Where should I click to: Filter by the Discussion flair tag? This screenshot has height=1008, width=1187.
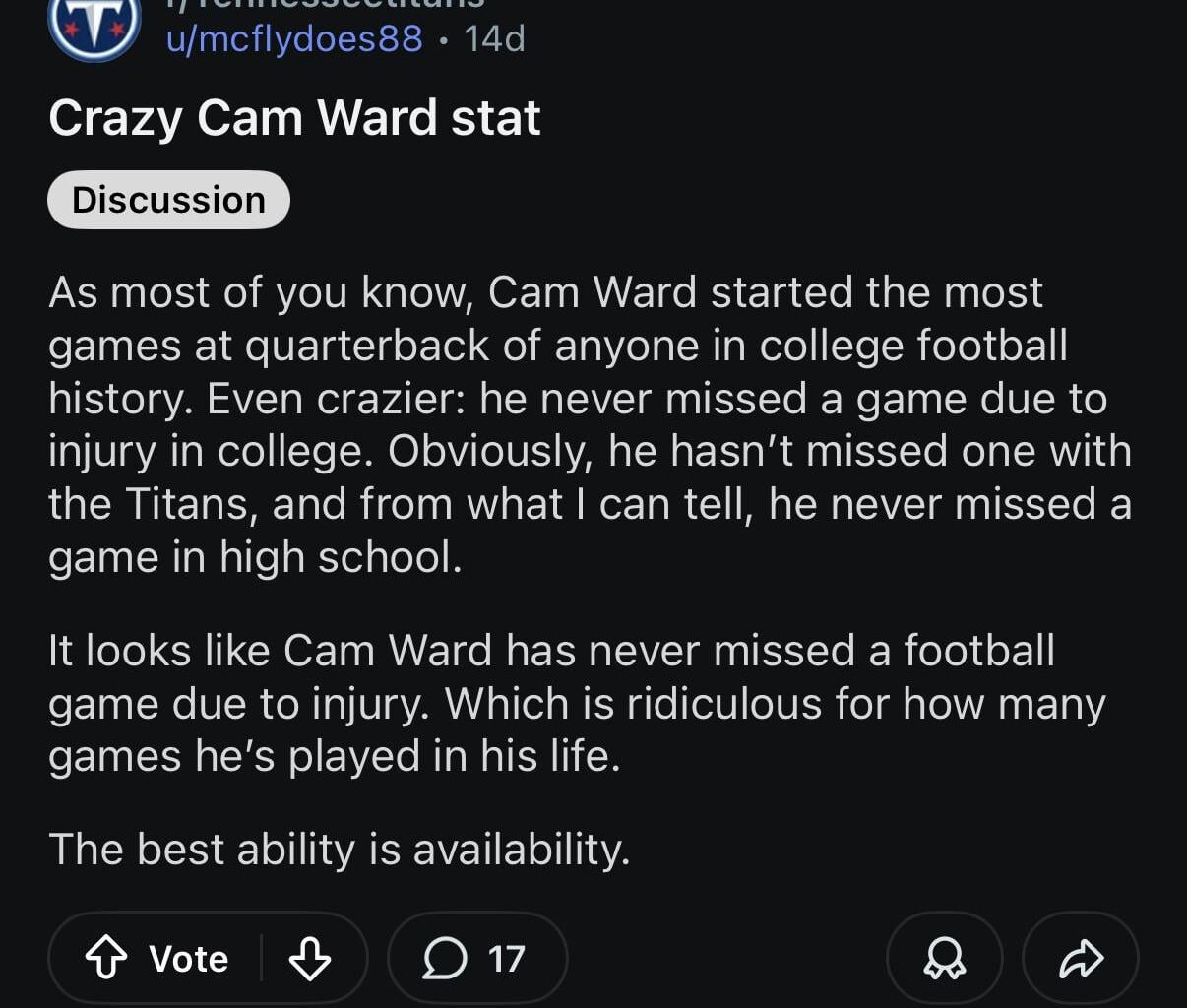coord(168,200)
